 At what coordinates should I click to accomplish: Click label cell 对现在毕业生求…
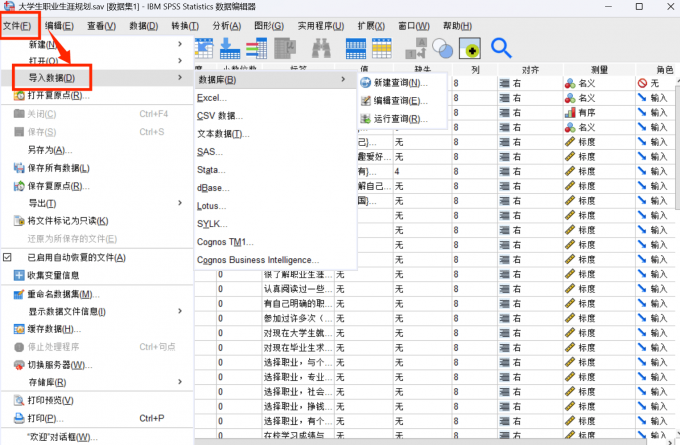(x=299, y=348)
